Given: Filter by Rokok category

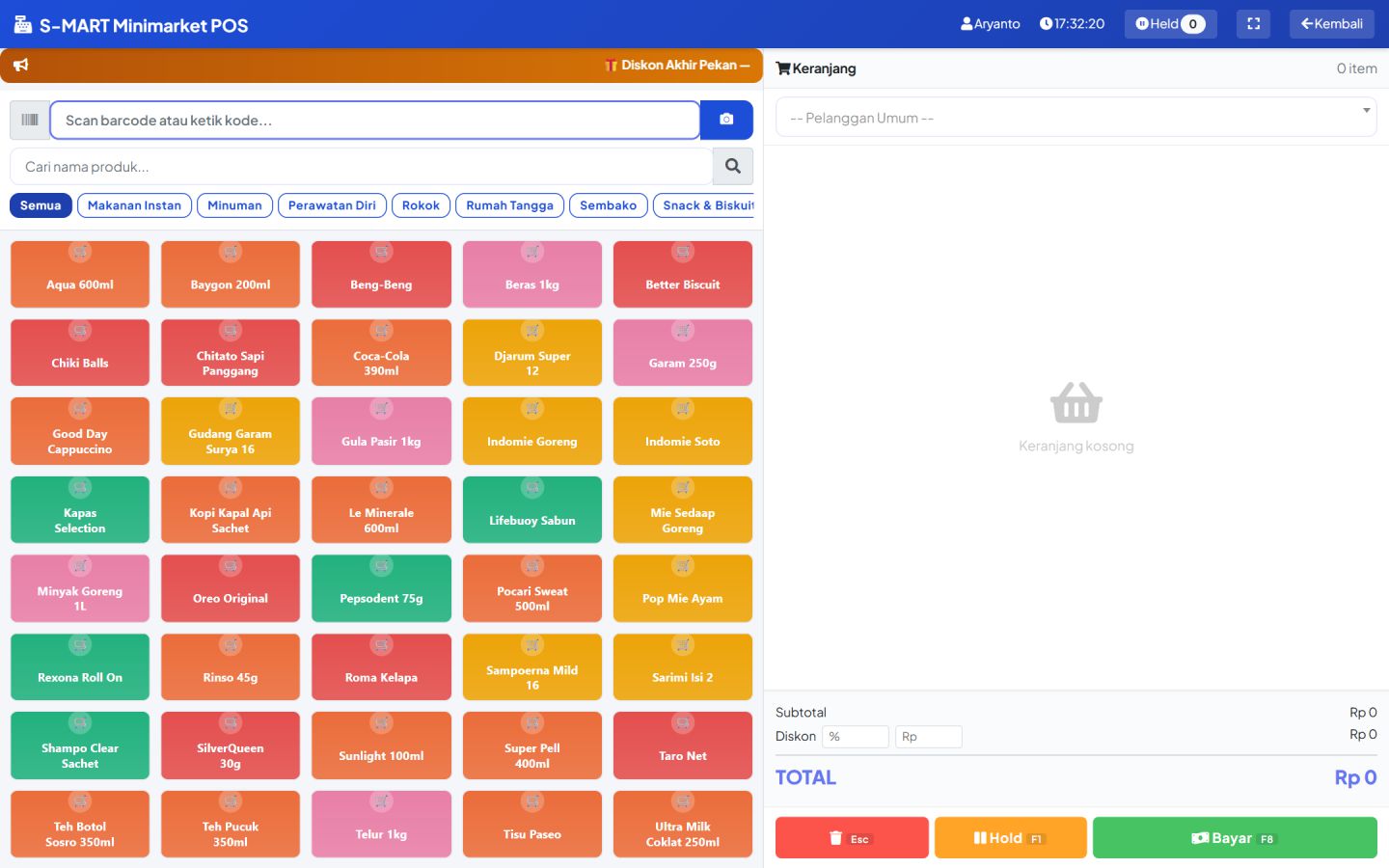Looking at the screenshot, I should click(421, 205).
